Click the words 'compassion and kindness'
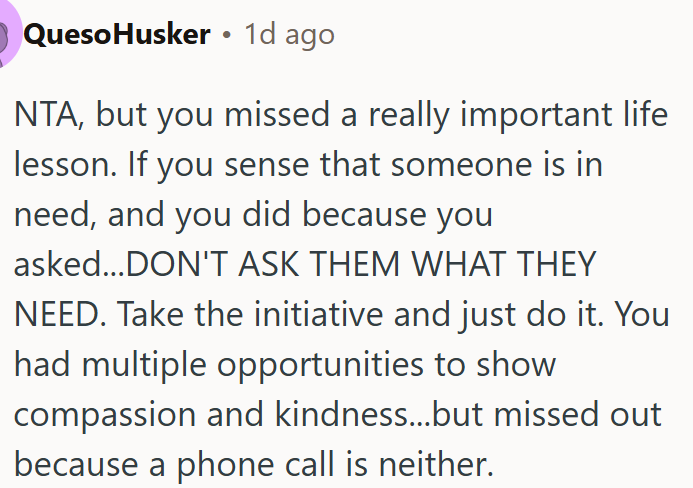The width and height of the screenshot is (693, 488). pos(211,416)
